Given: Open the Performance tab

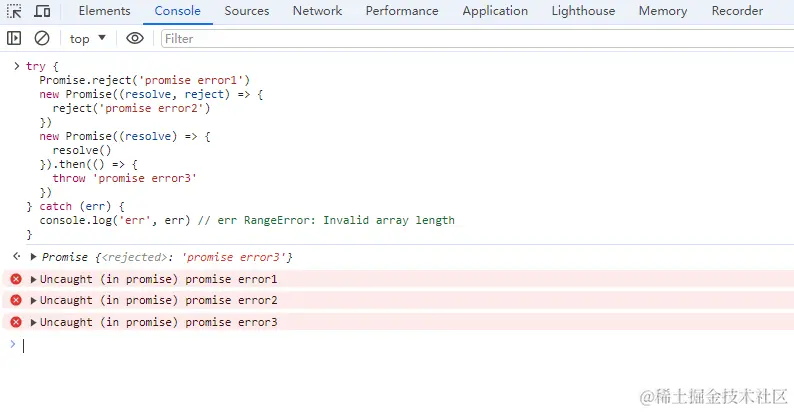Looking at the screenshot, I should (402, 11).
